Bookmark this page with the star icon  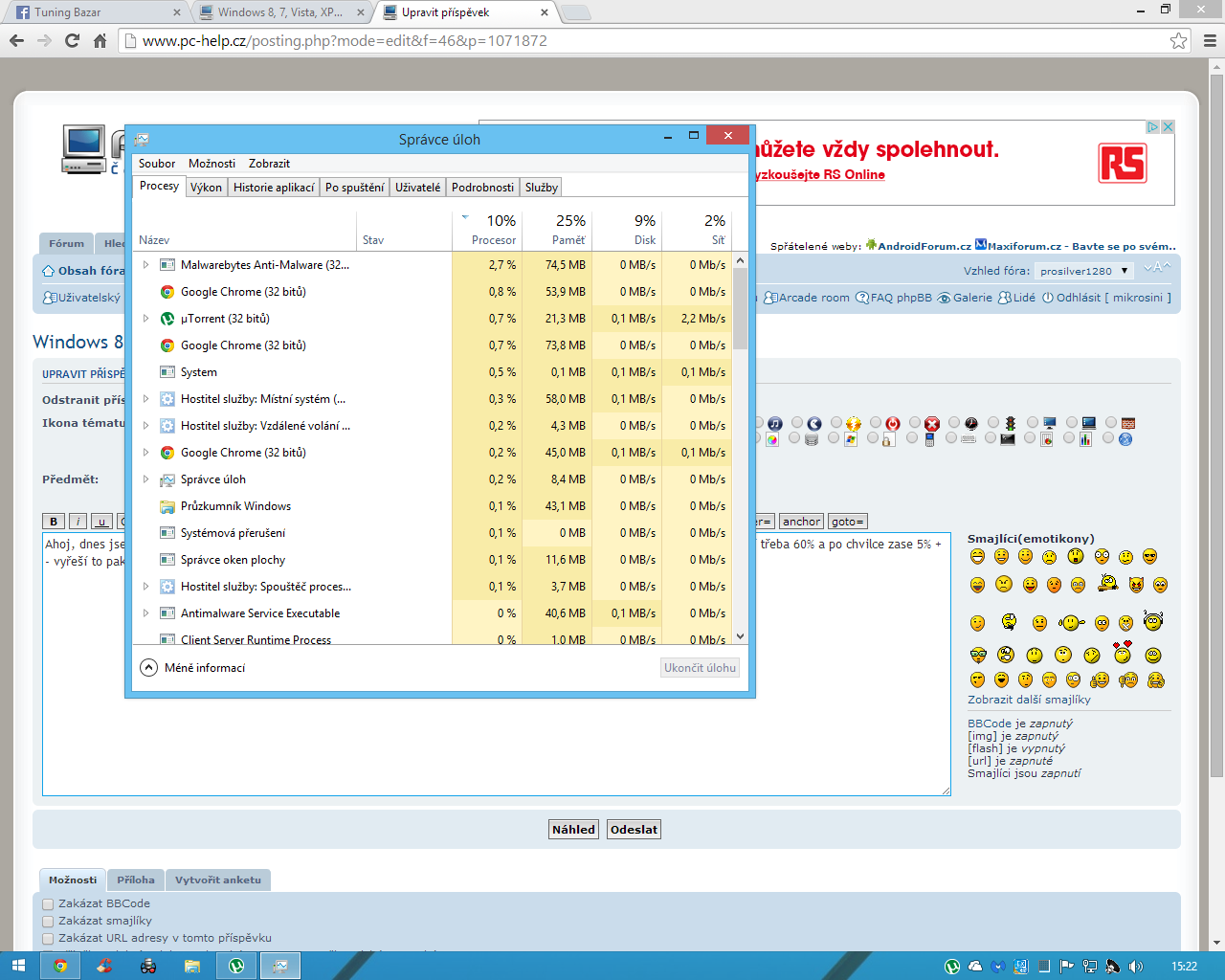click(x=1178, y=40)
